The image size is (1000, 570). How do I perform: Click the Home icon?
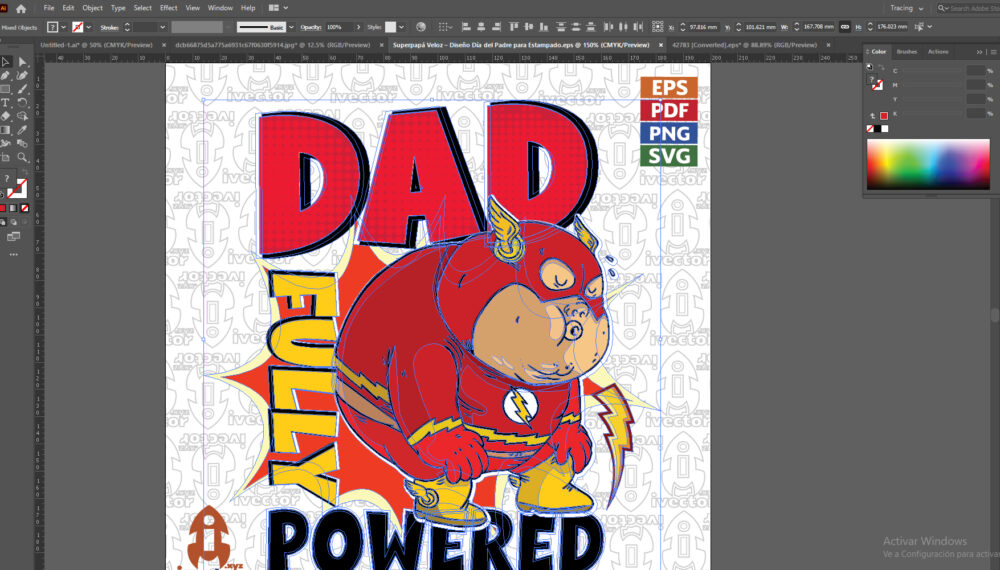point(21,8)
